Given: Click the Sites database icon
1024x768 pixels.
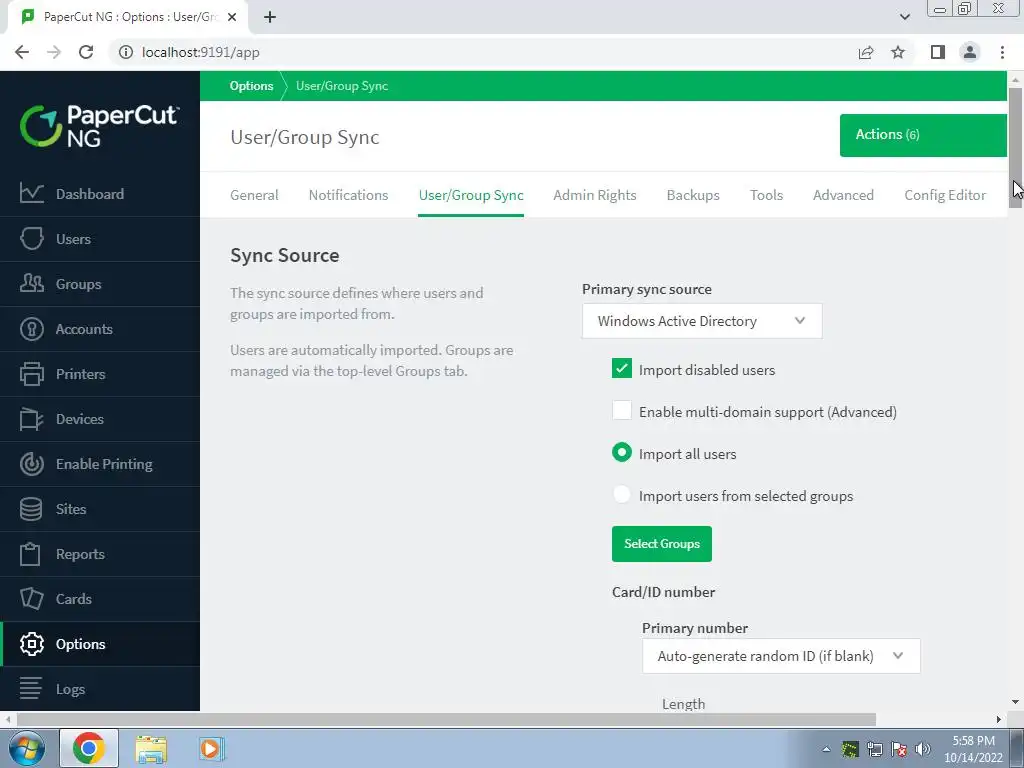Looking at the screenshot, I should (31, 509).
